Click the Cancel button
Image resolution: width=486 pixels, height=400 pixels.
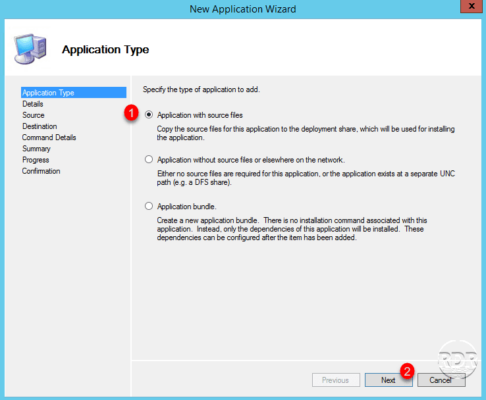click(441, 380)
